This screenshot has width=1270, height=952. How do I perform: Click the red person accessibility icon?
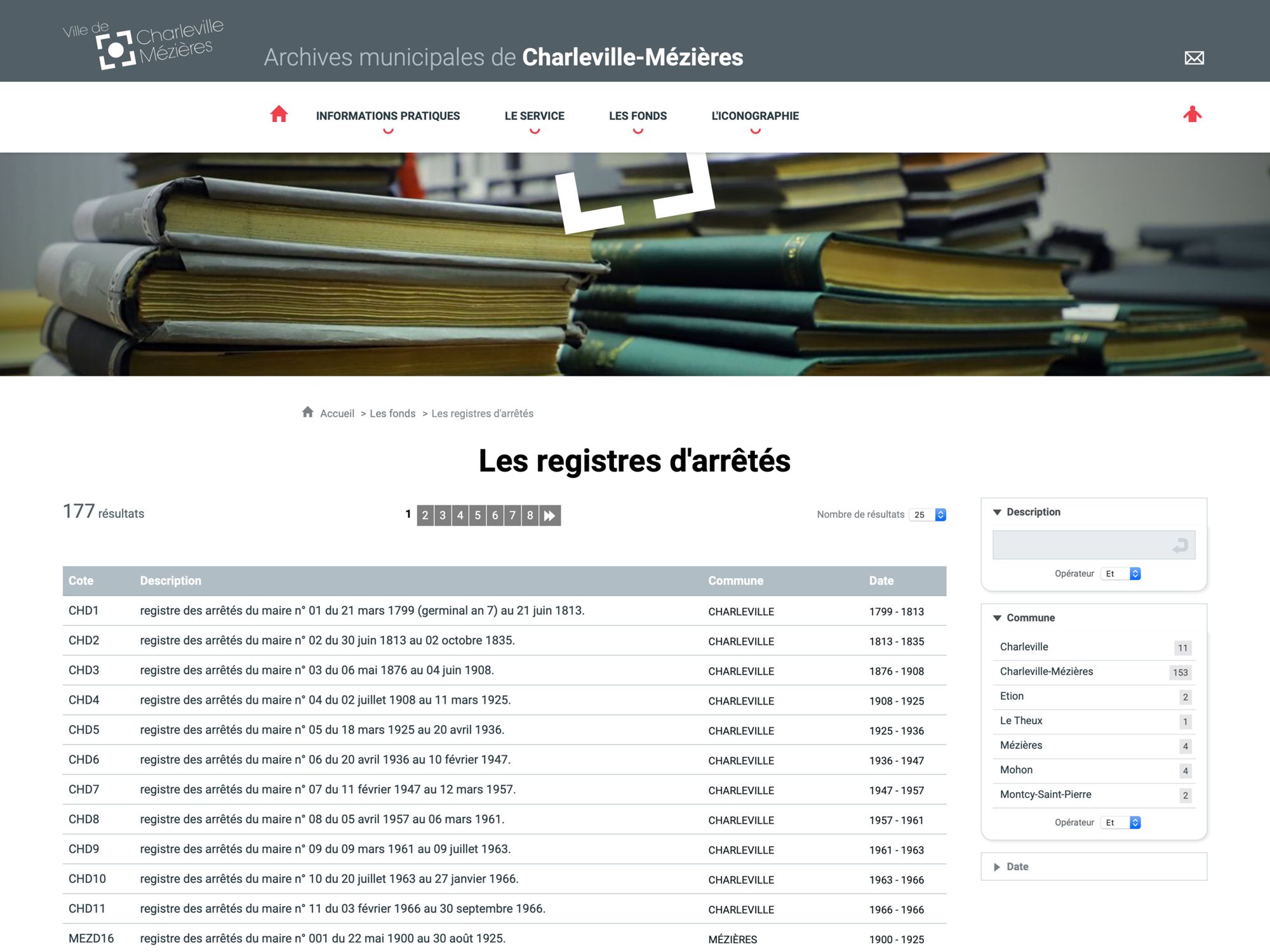1192,114
